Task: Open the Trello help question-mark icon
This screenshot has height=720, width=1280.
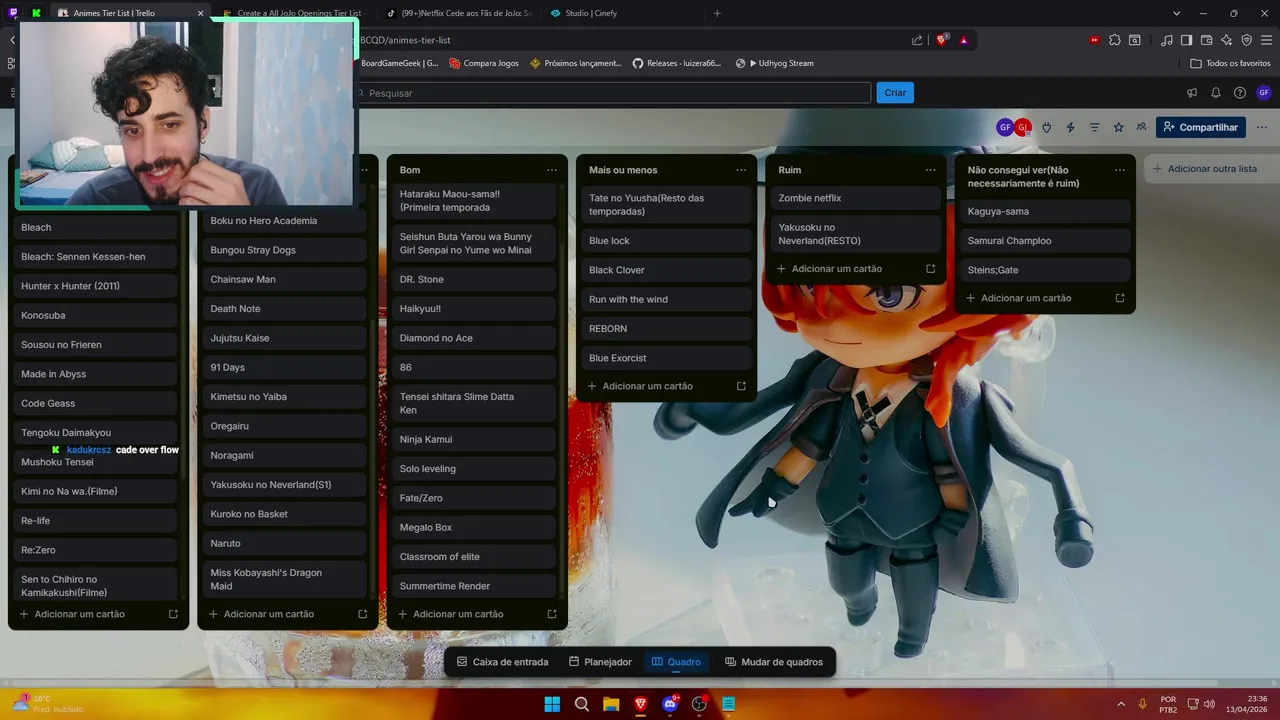Action: (1240, 93)
